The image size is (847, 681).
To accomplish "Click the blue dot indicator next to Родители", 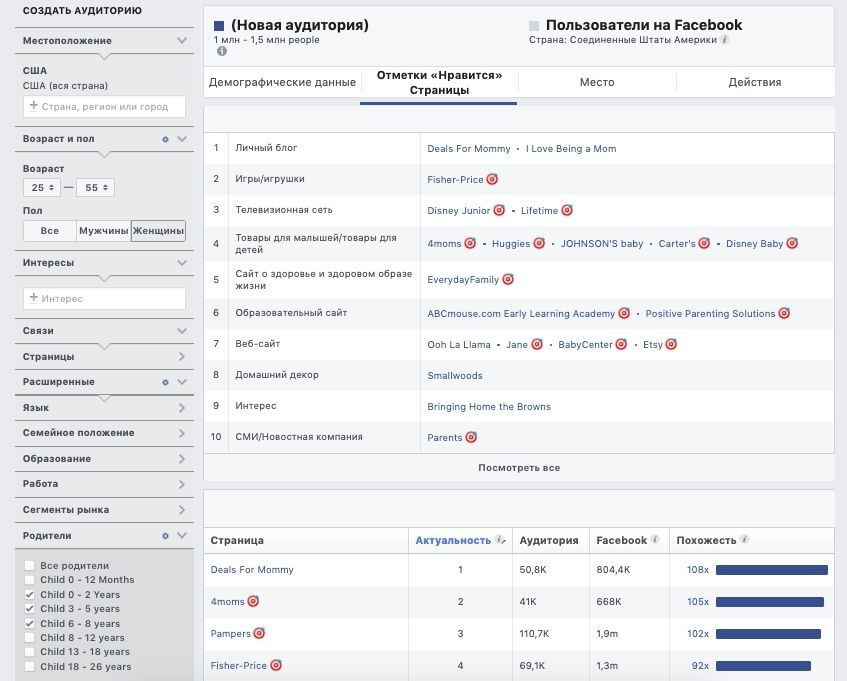I will pos(165,536).
